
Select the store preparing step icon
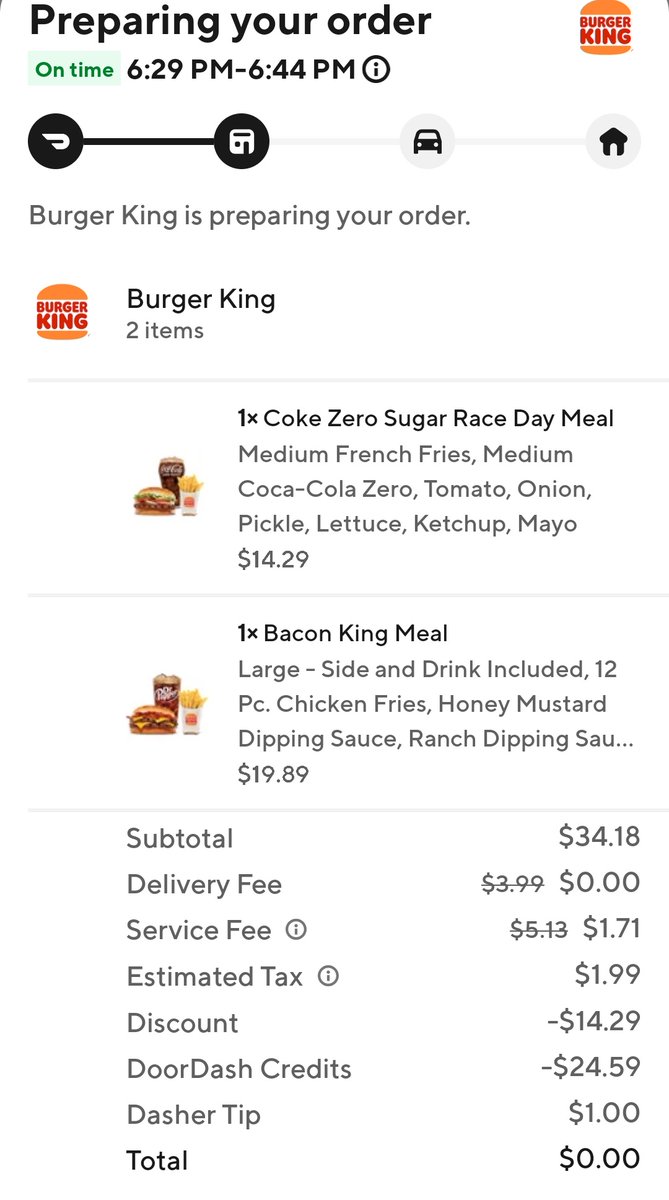(242, 142)
